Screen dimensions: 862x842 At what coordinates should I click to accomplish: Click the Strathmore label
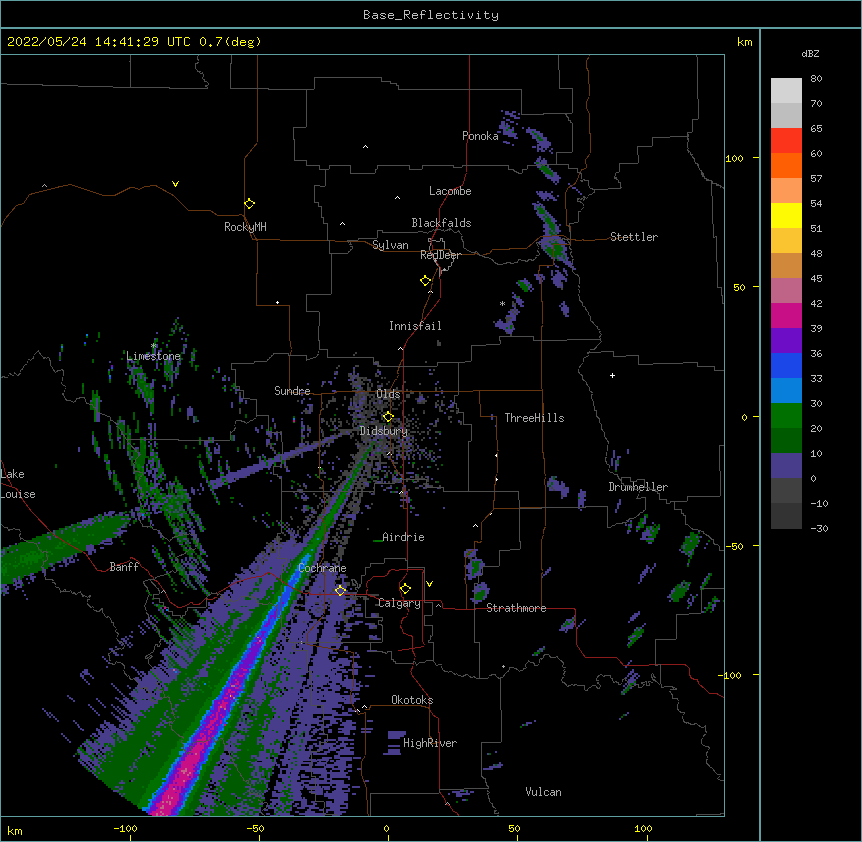coord(516,608)
